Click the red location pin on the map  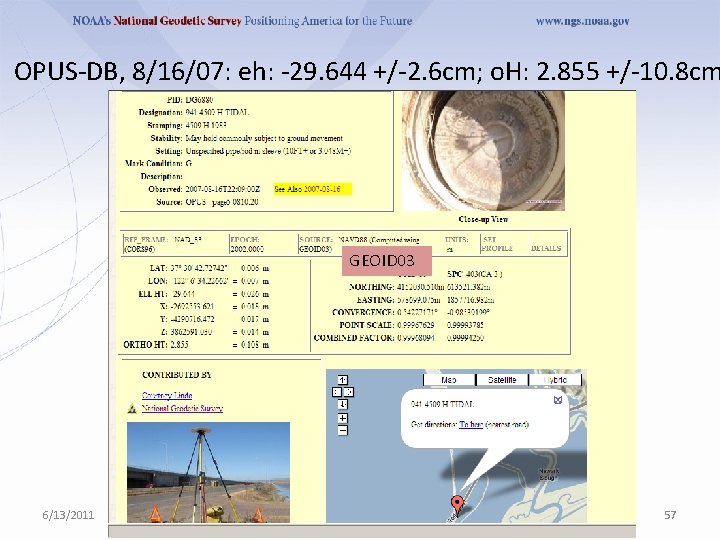point(456,505)
